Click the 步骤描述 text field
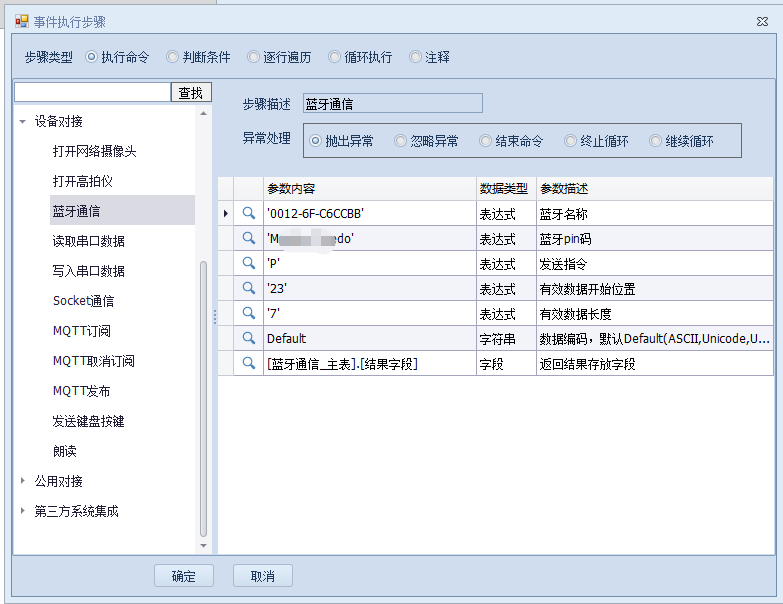Viewport: 783px width, 604px height. point(392,103)
